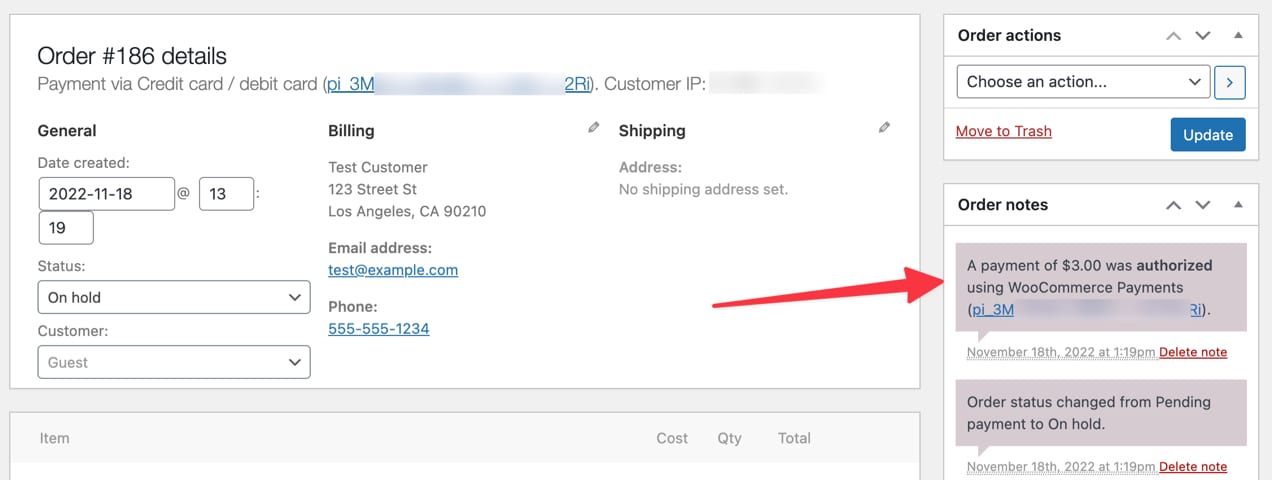Delete the payment authorized note

[1192, 352]
